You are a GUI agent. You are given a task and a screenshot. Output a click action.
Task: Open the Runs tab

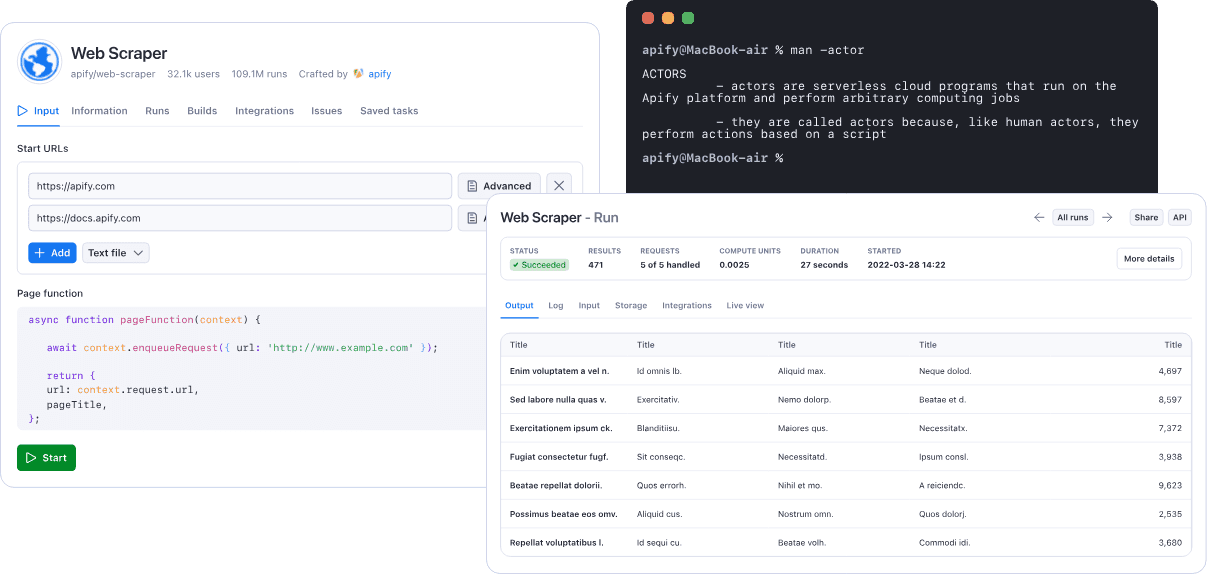157,111
